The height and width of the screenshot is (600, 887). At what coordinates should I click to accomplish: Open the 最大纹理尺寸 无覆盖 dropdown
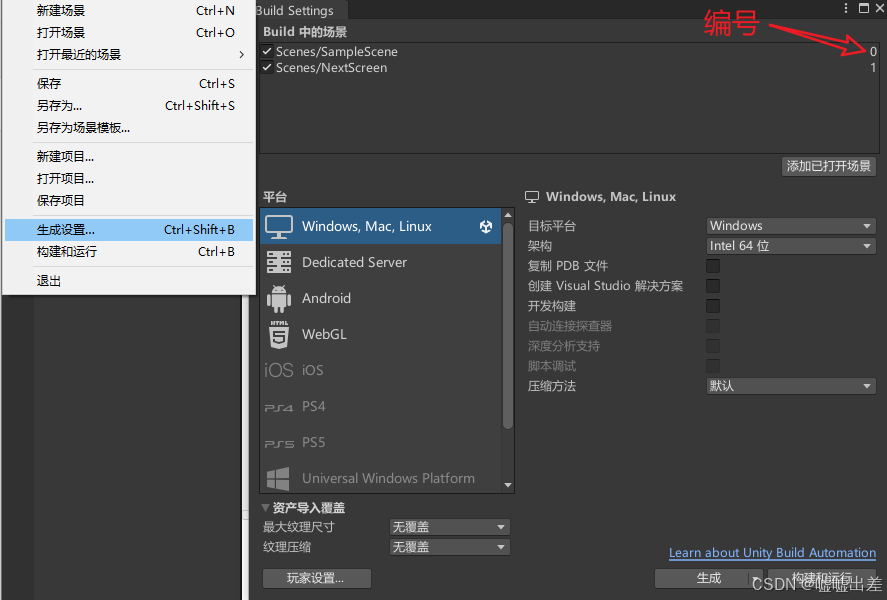tap(450, 527)
